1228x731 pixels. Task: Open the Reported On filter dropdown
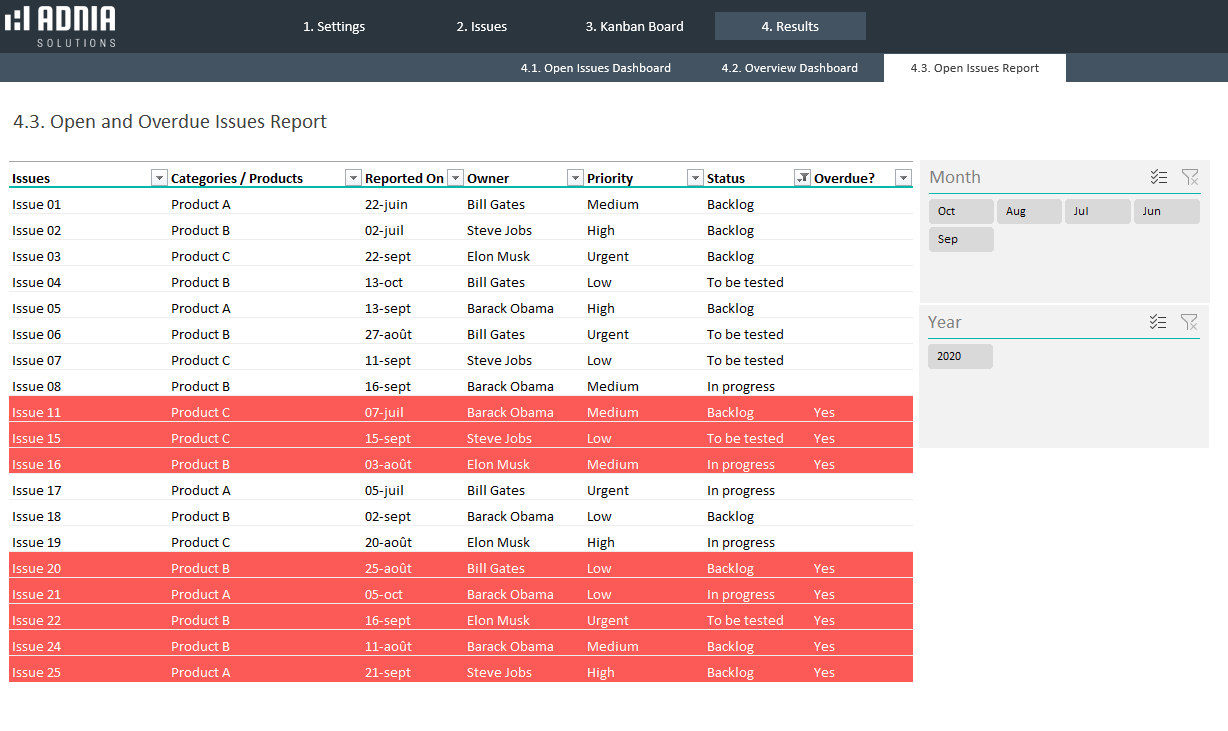click(455, 177)
